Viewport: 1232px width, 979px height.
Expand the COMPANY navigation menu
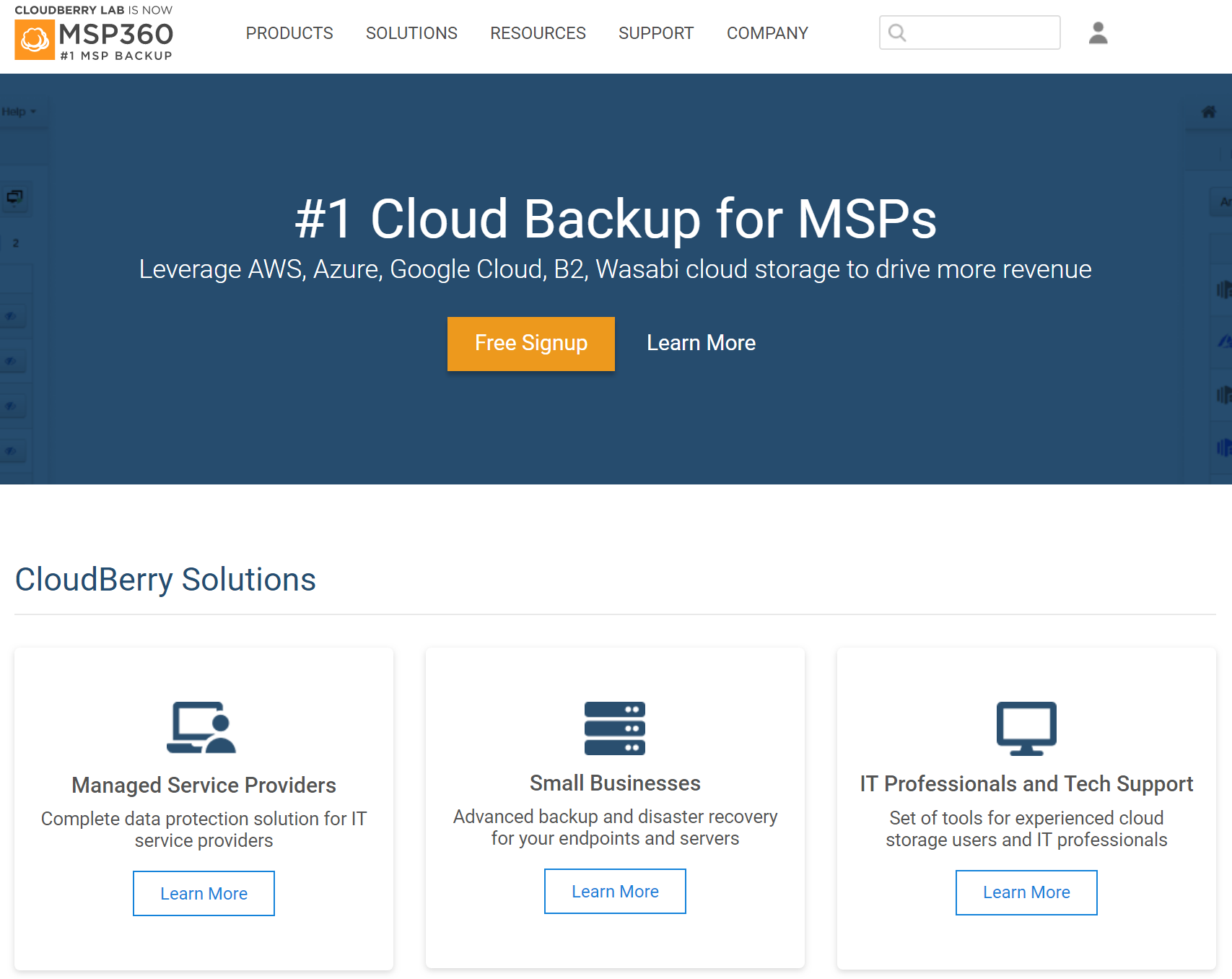(x=767, y=33)
